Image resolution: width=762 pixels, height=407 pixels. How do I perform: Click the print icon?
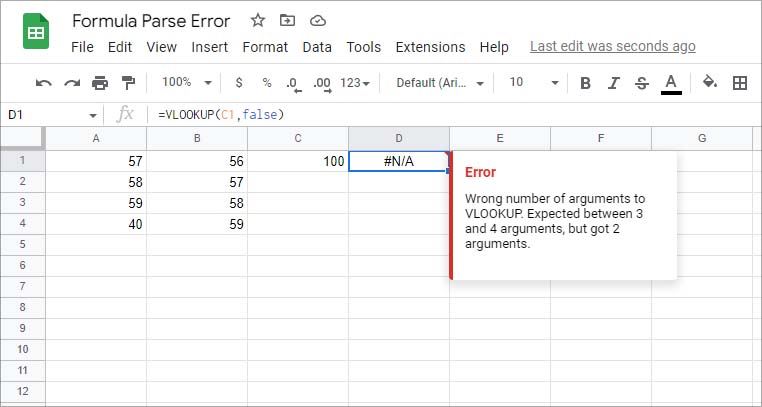tap(100, 83)
